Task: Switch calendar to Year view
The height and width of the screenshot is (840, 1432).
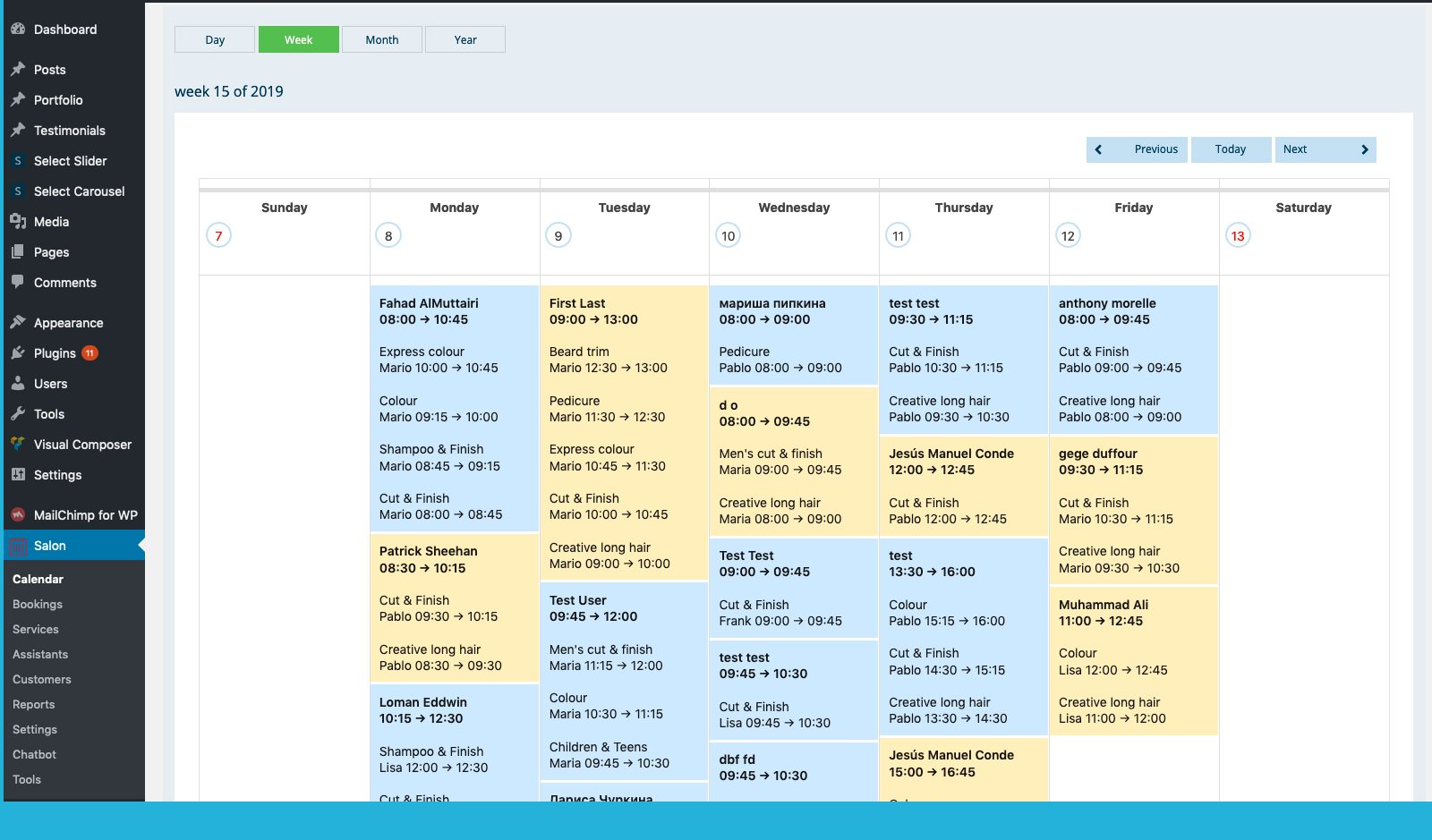Action: pos(465,39)
